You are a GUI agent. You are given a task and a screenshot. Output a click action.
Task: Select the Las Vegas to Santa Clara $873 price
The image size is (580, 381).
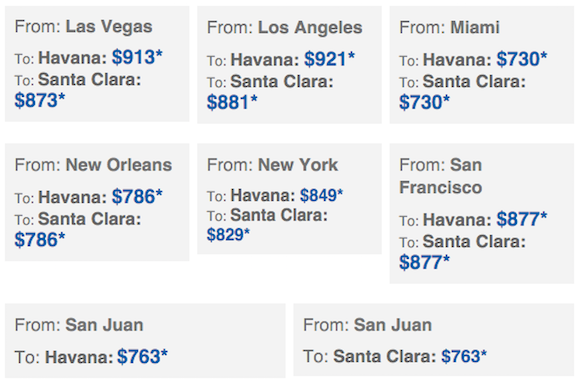pos(40,100)
